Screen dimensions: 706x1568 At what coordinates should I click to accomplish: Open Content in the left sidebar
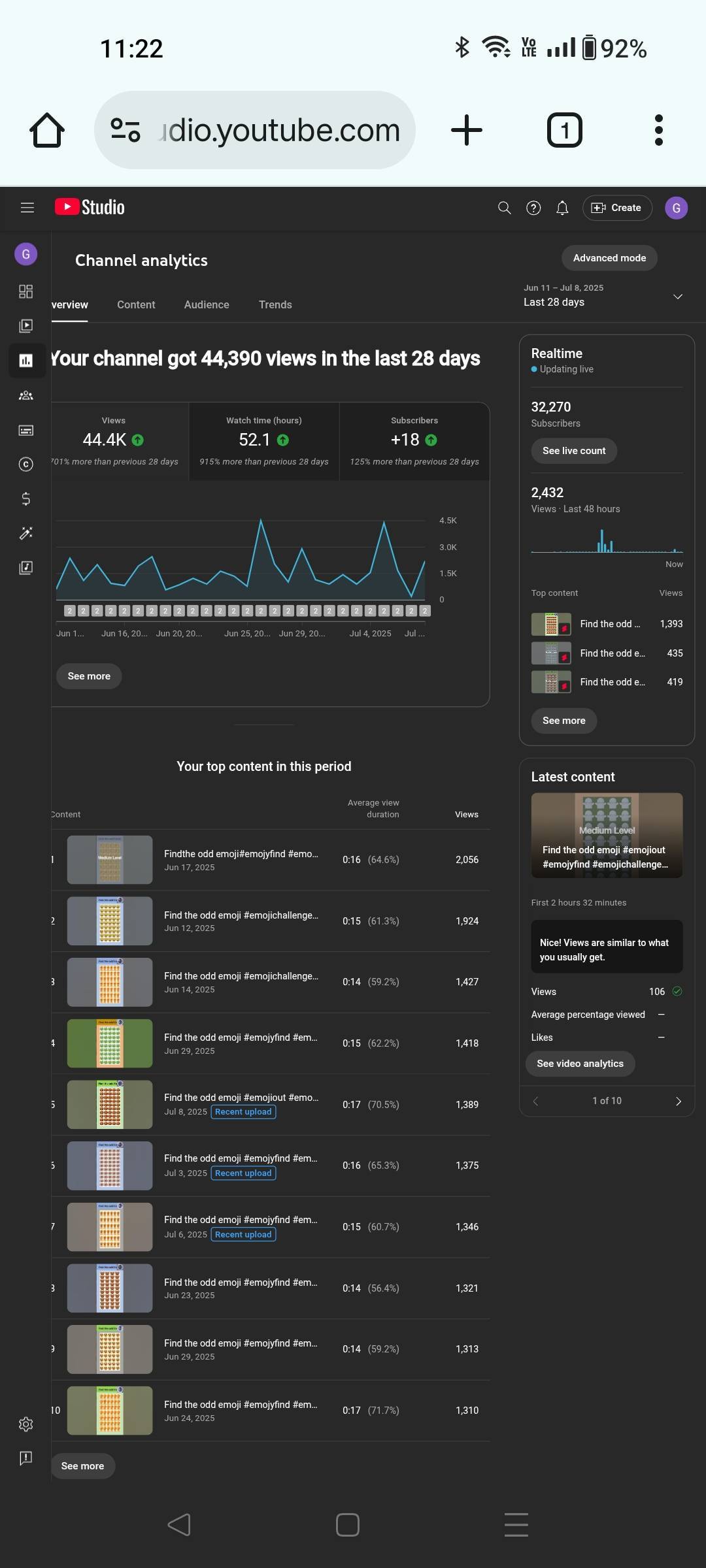[26, 325]
